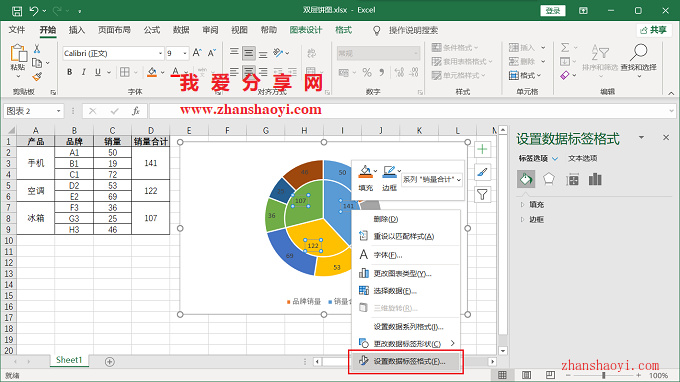This screenshot has height=382, width=680.
Task: Click the Format Painter brush icon
Action: pos(37,77)
